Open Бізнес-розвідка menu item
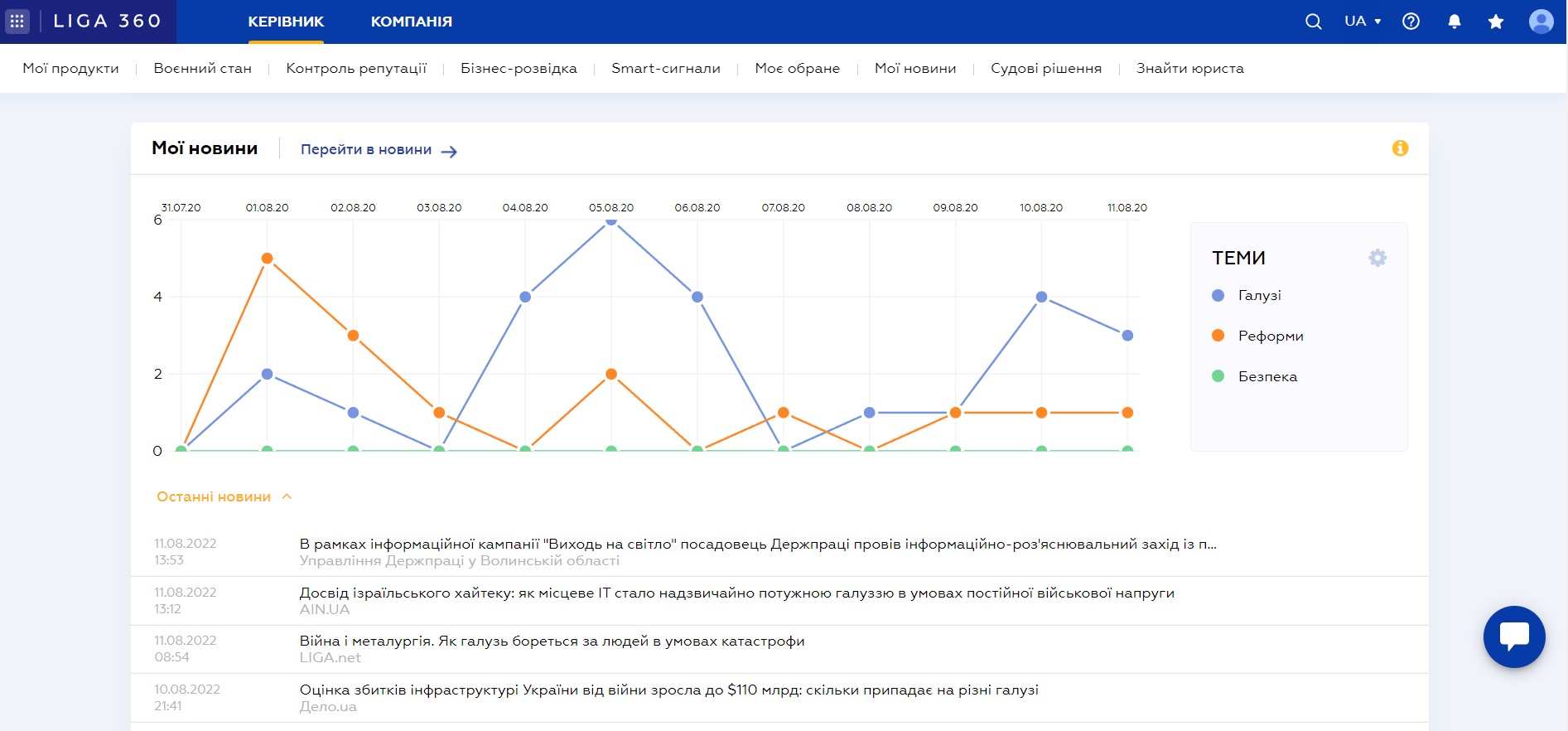 click(x=519, y=68)
